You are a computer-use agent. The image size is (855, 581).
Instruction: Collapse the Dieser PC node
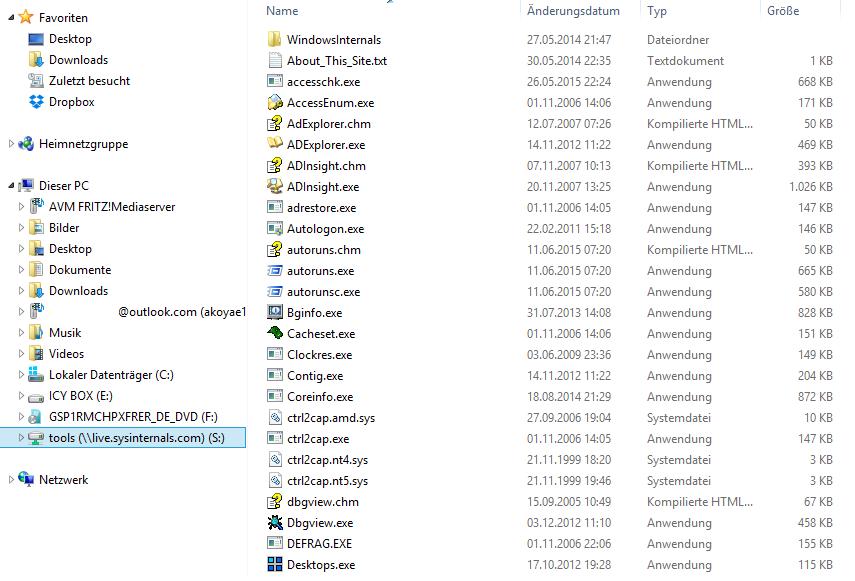click(11, 186)
